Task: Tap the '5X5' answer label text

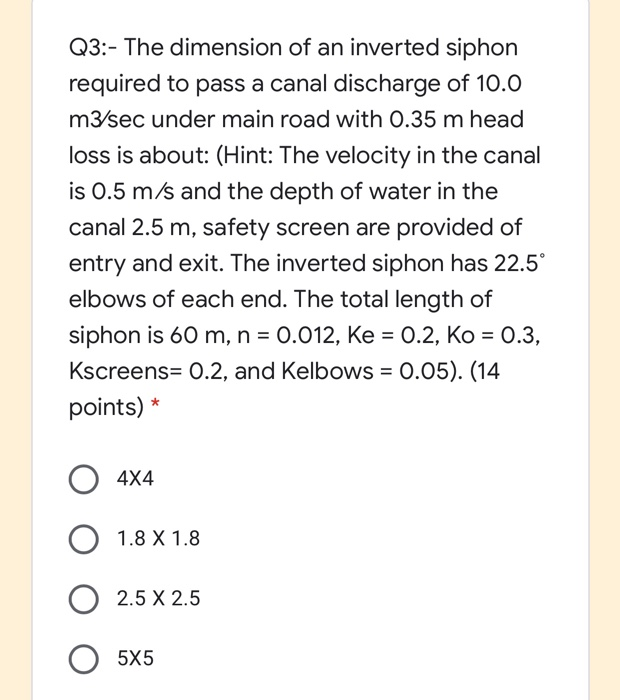Action: (x=135, y=658)
